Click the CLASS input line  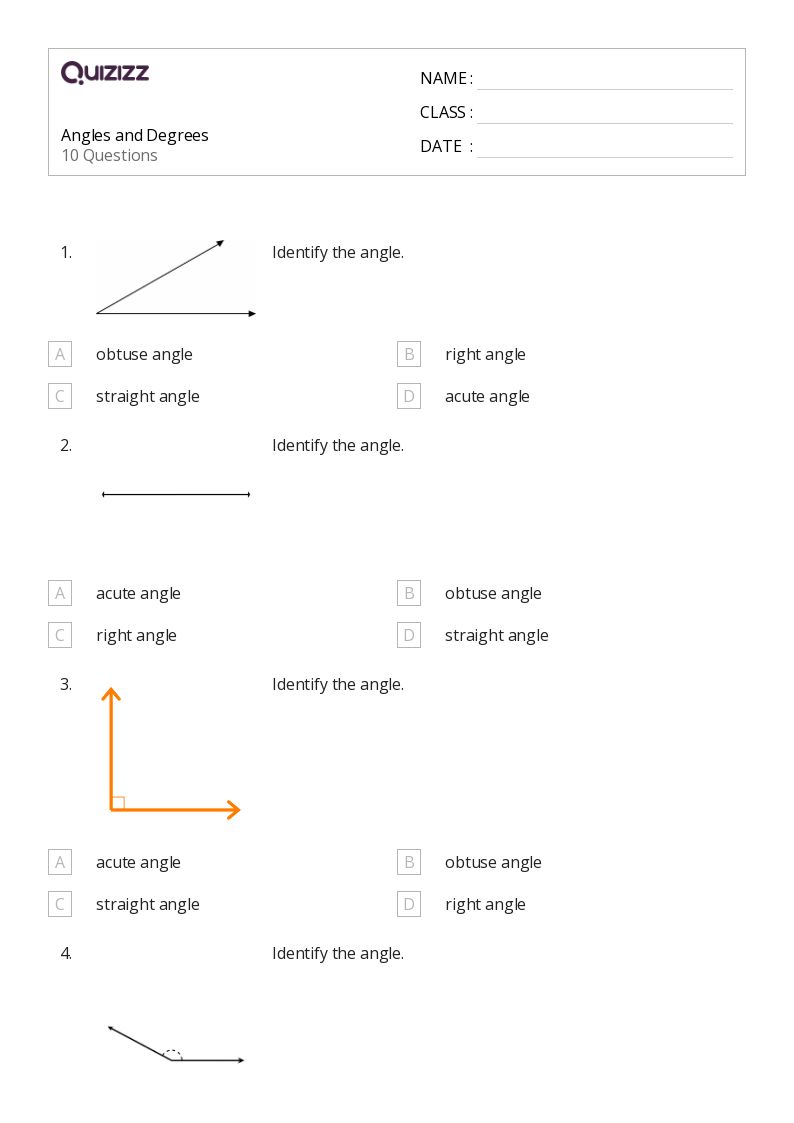[604, 113]
